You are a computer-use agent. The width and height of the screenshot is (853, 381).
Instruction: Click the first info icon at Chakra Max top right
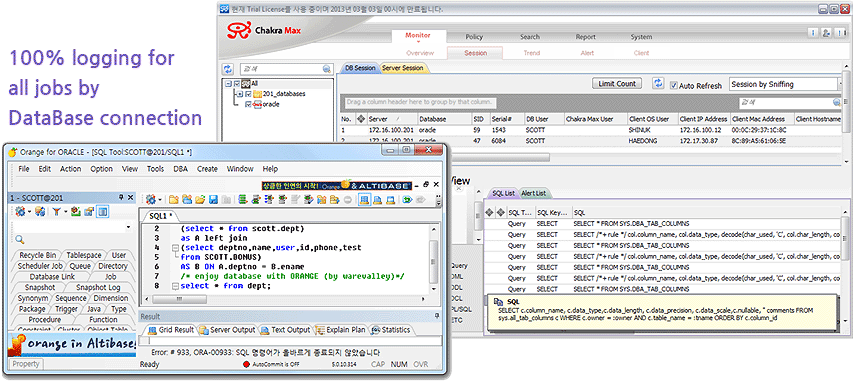[x=813, y=33]
